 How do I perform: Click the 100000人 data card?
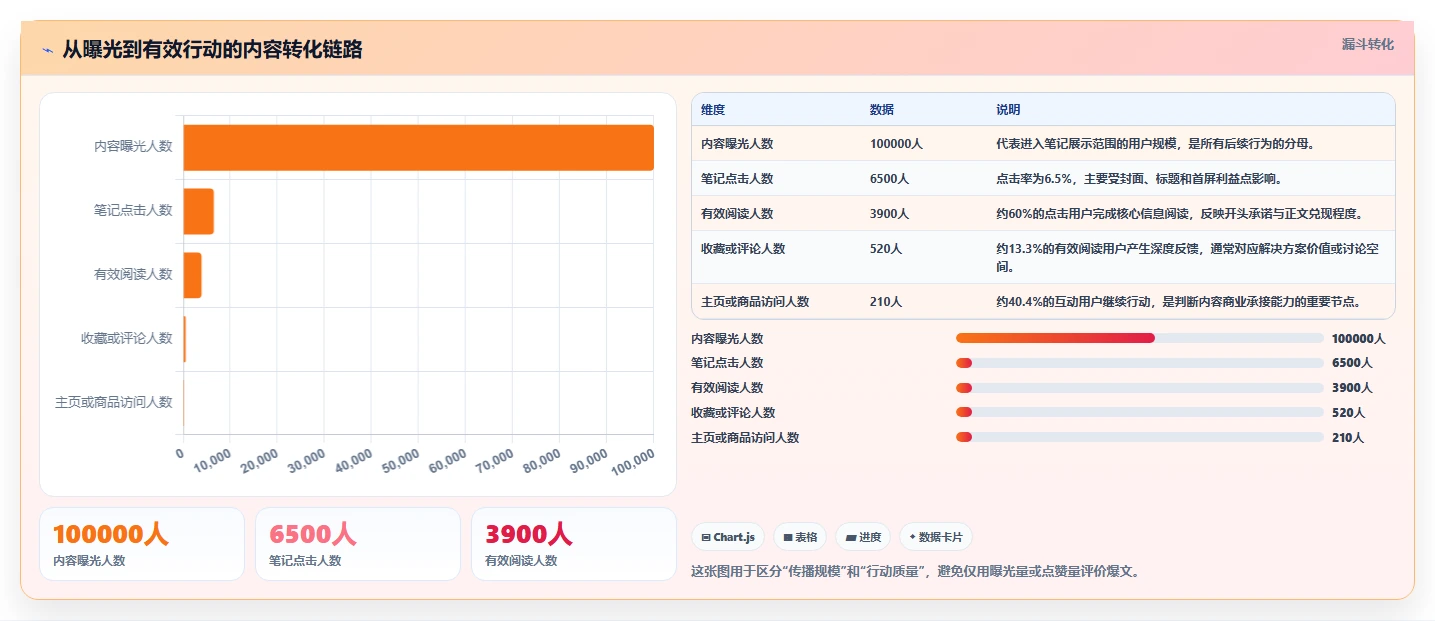(x=142, y=544)
